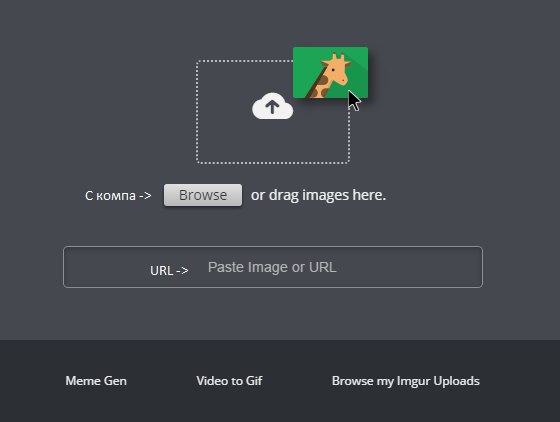Click the giraffe's head in green picture

tap(336, 70)
